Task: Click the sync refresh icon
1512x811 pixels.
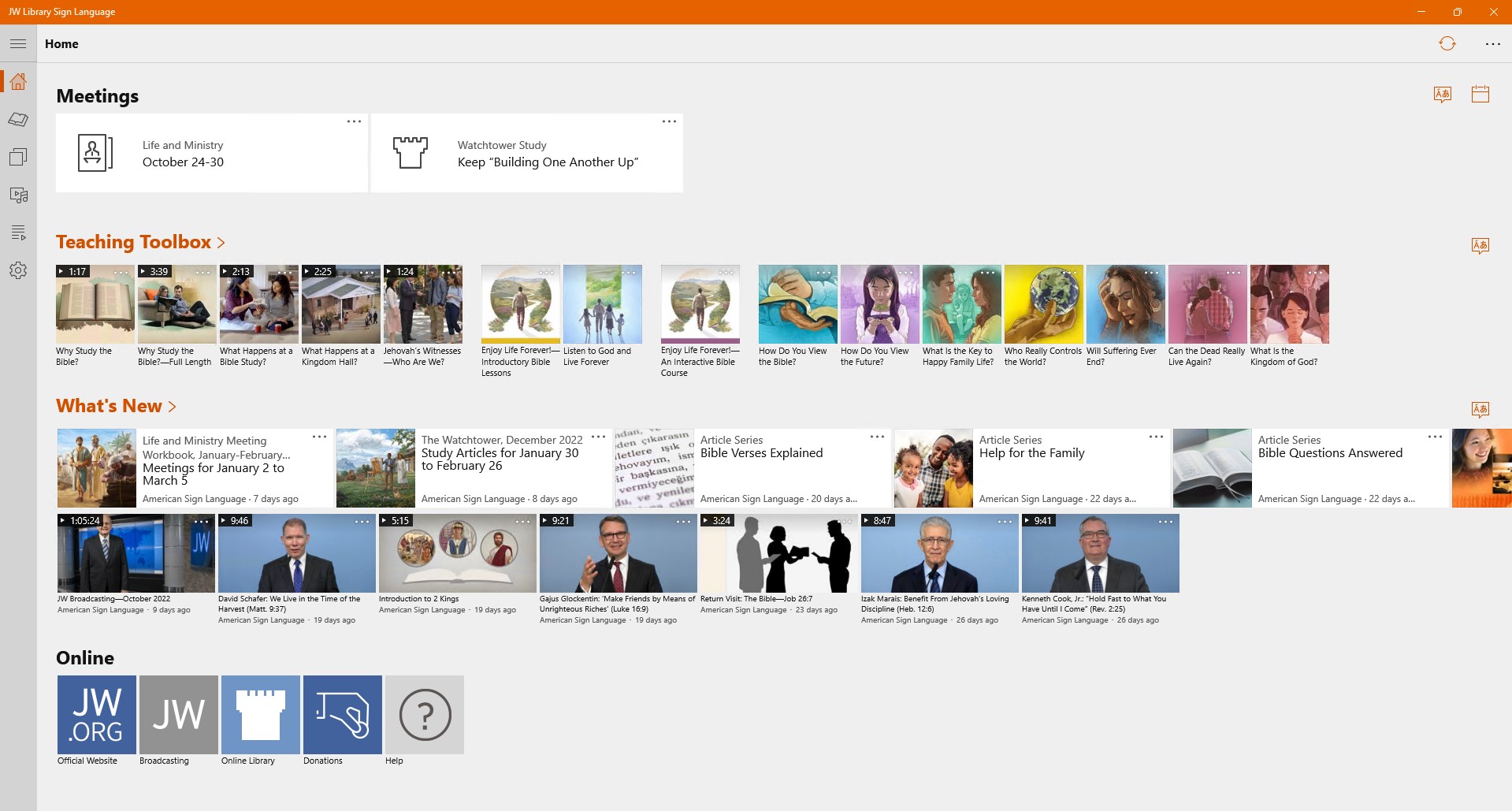Action: click(1447, 43)
